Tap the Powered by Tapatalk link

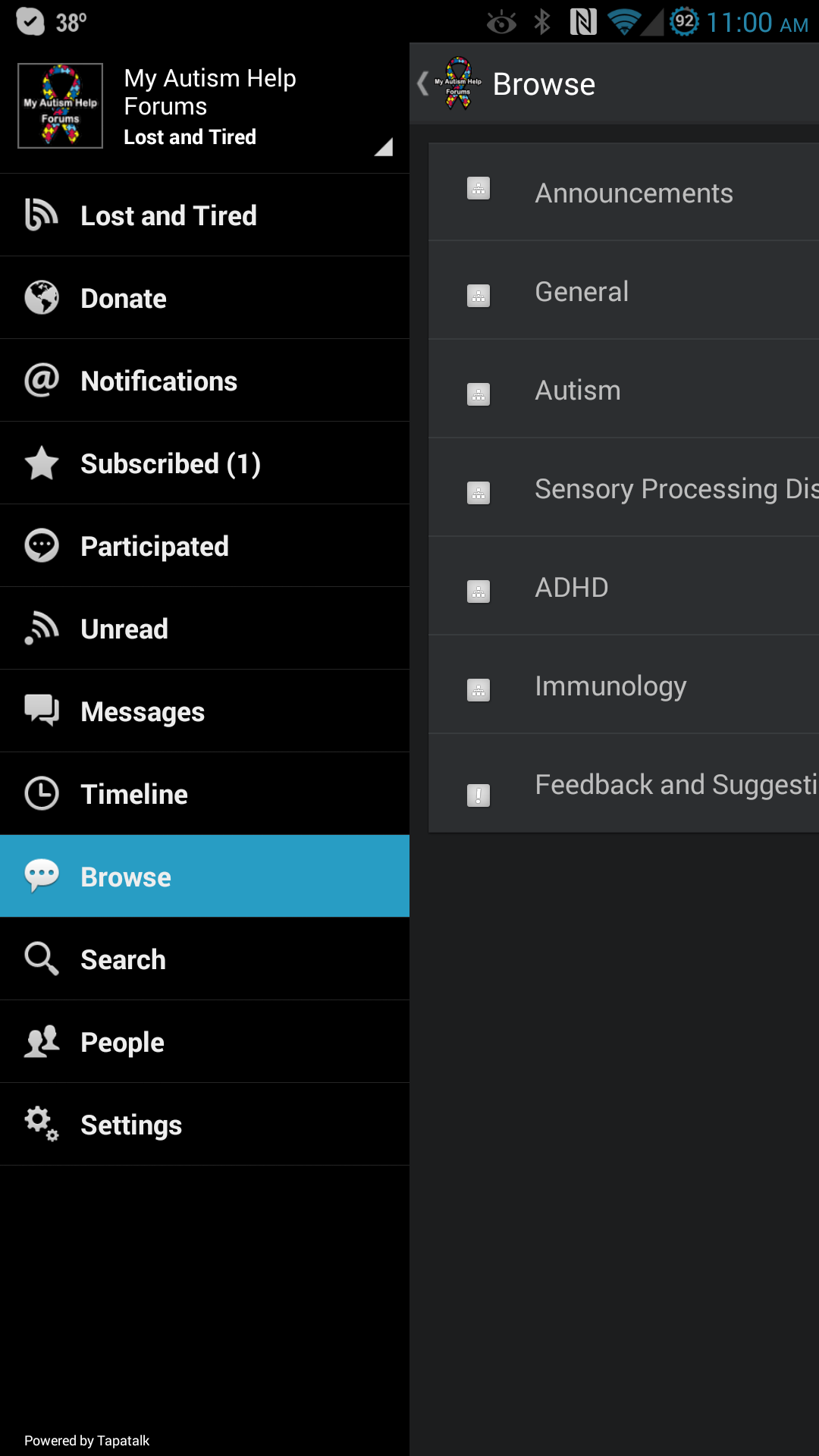click(86, 1440)
